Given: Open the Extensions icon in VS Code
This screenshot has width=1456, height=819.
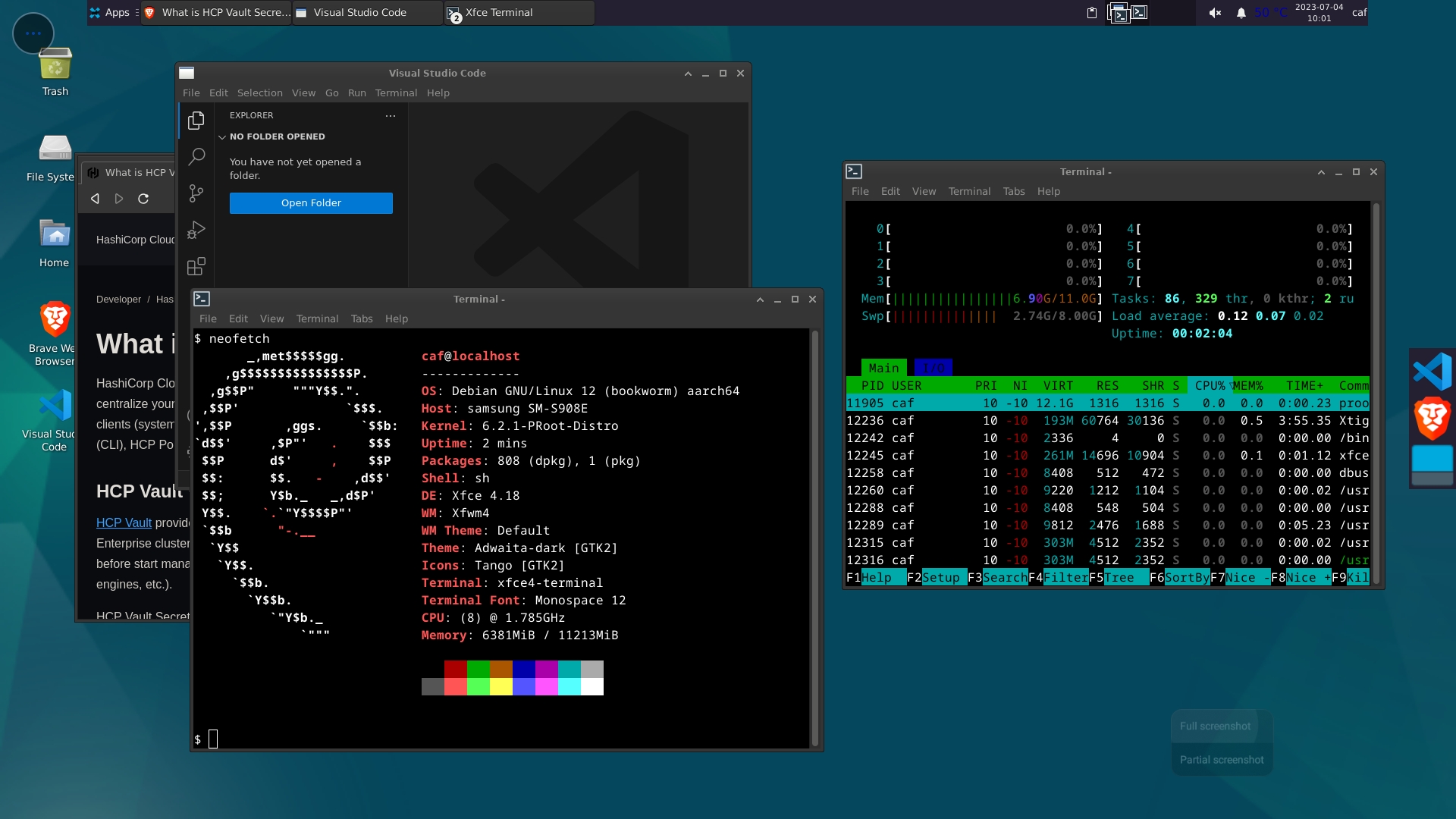Looking at the screenshot, I should (196, 266).
